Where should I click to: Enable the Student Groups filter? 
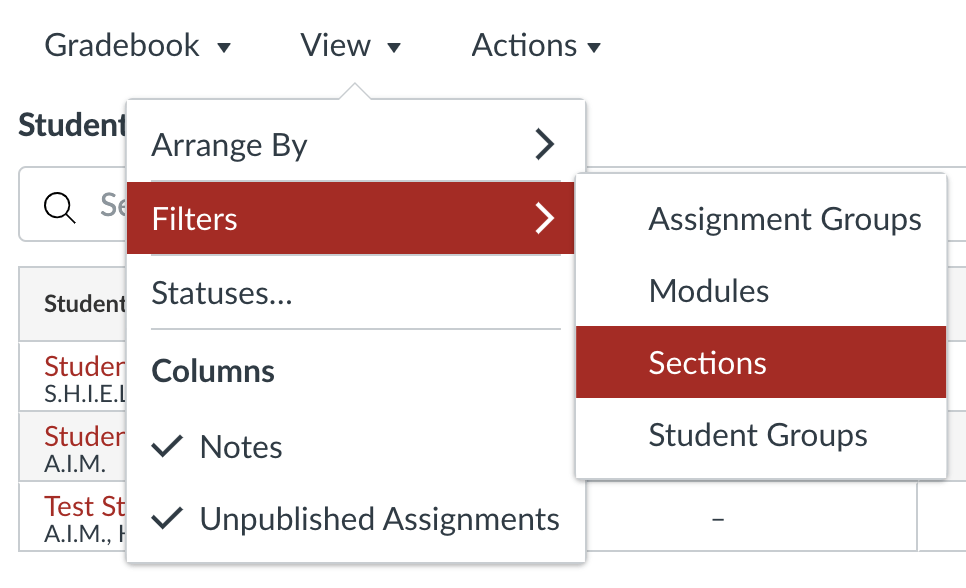(x=757, y=435)
